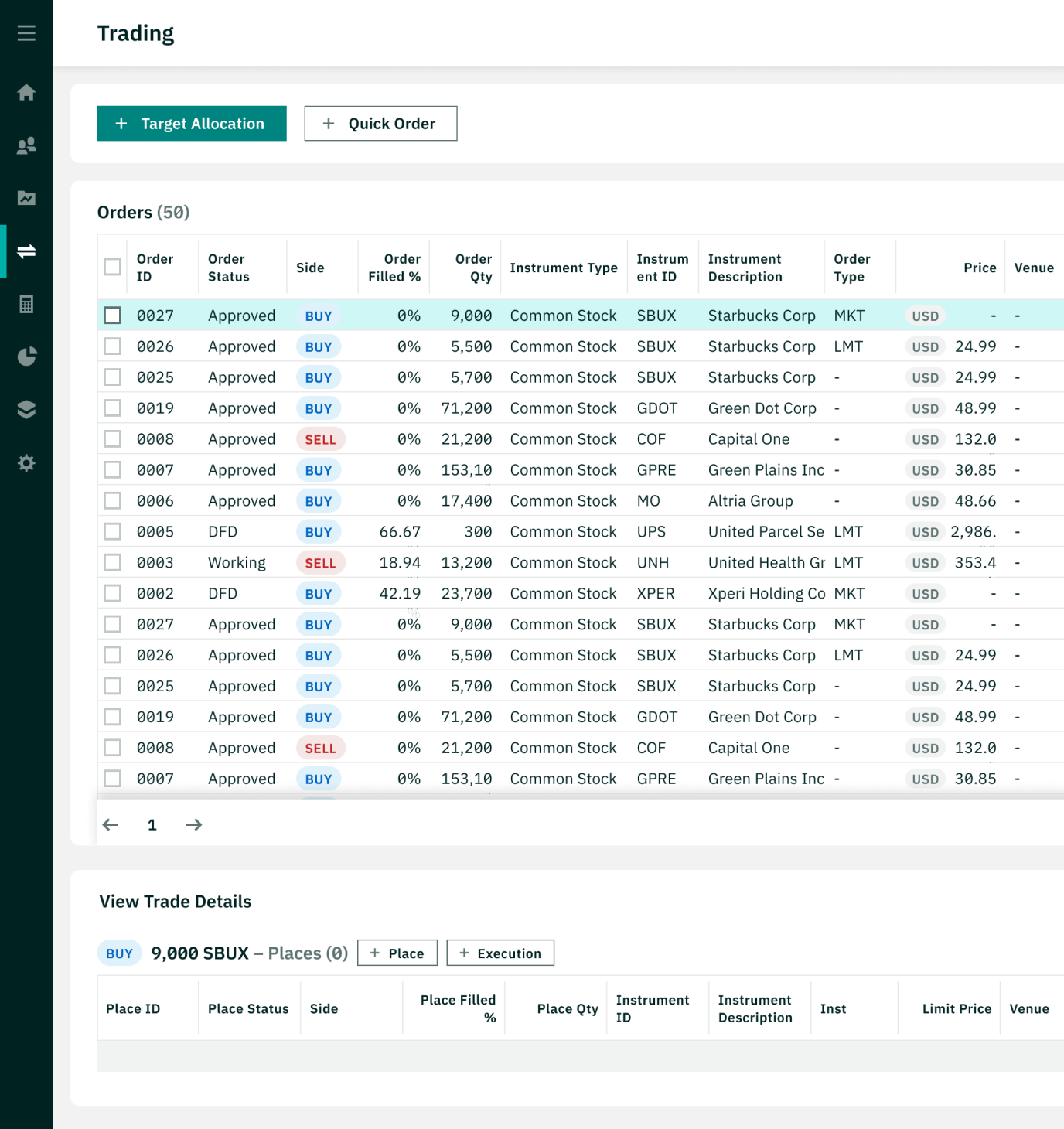This screenshot has height=1129, width=1064.
Task: Click the Target Allocation button
Action: coord(192,124)
